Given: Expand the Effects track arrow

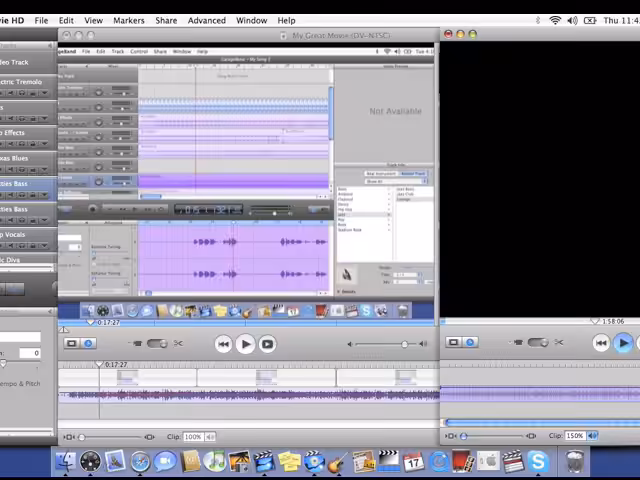Looking at the screenshot, I should pos(44,144).
